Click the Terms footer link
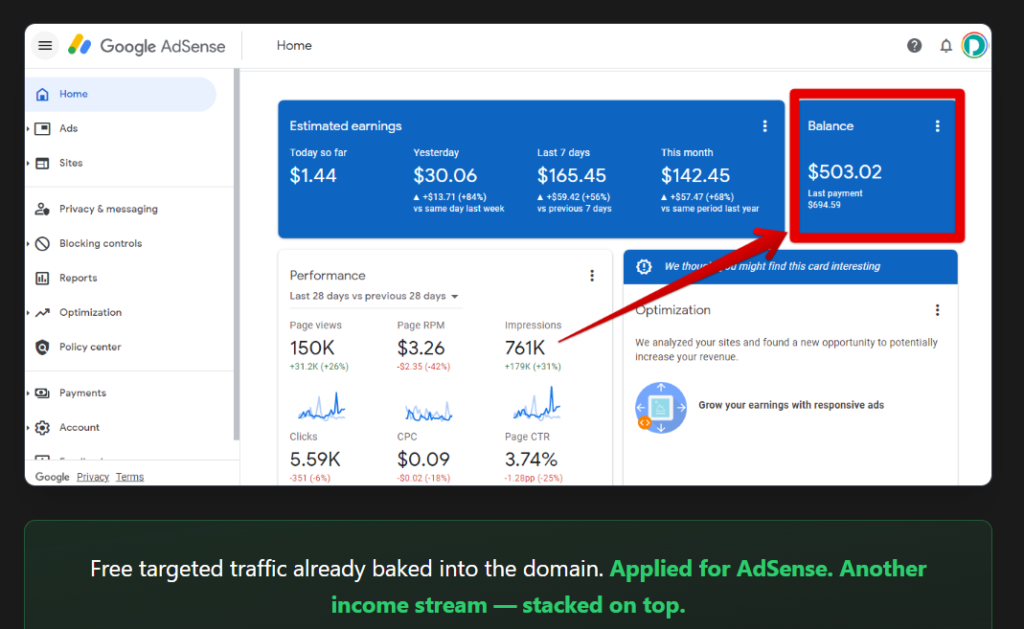Image resolution: width=1024 pixels, height=629 pixels. pos(129,476)
